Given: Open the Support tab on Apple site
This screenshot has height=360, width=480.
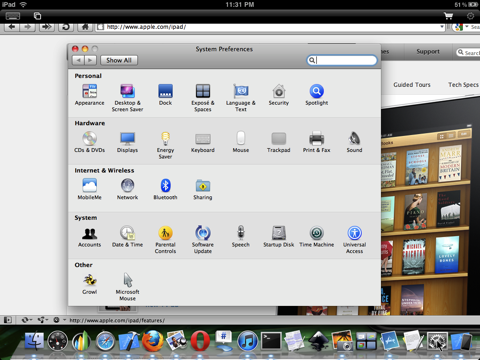Looking at the screenshot, I should point(428,52).
